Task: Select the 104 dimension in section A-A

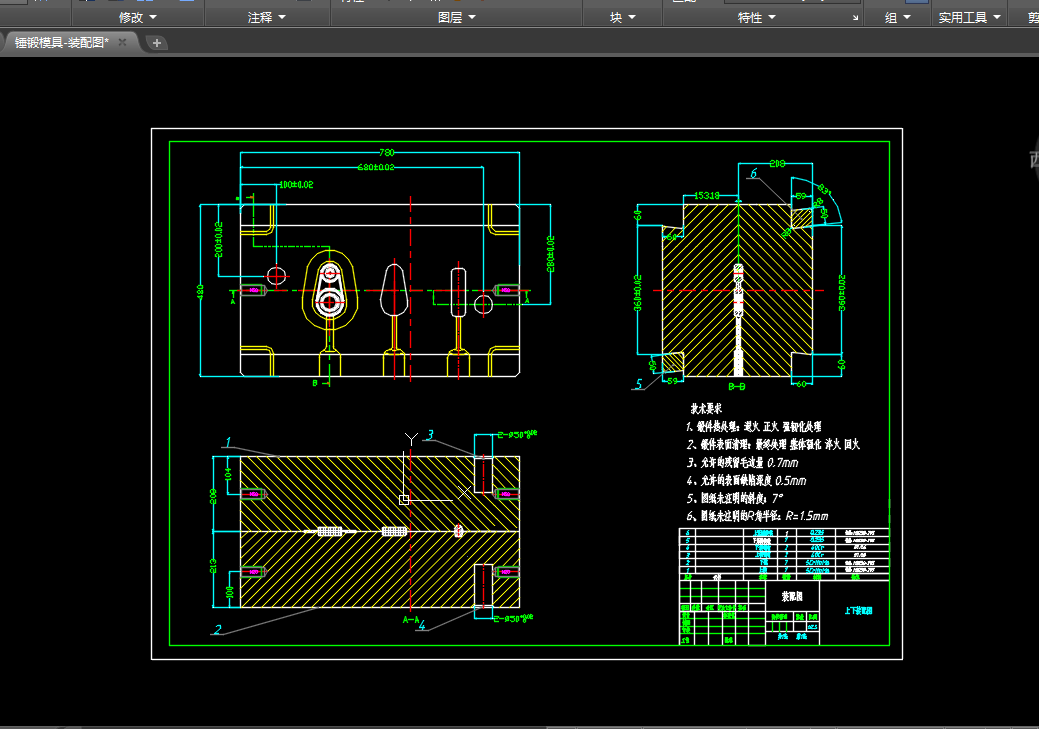Action: pos(228,475)
